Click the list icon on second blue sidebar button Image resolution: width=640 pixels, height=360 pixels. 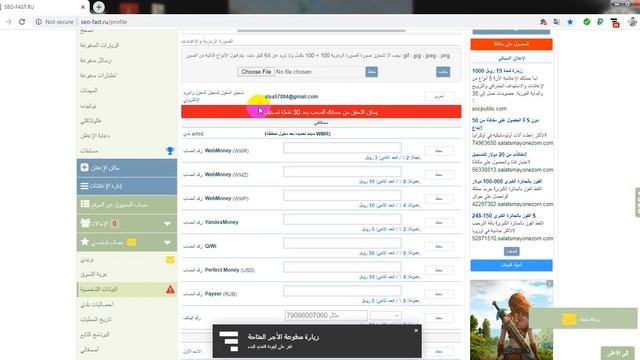click(x=84, y=186)
